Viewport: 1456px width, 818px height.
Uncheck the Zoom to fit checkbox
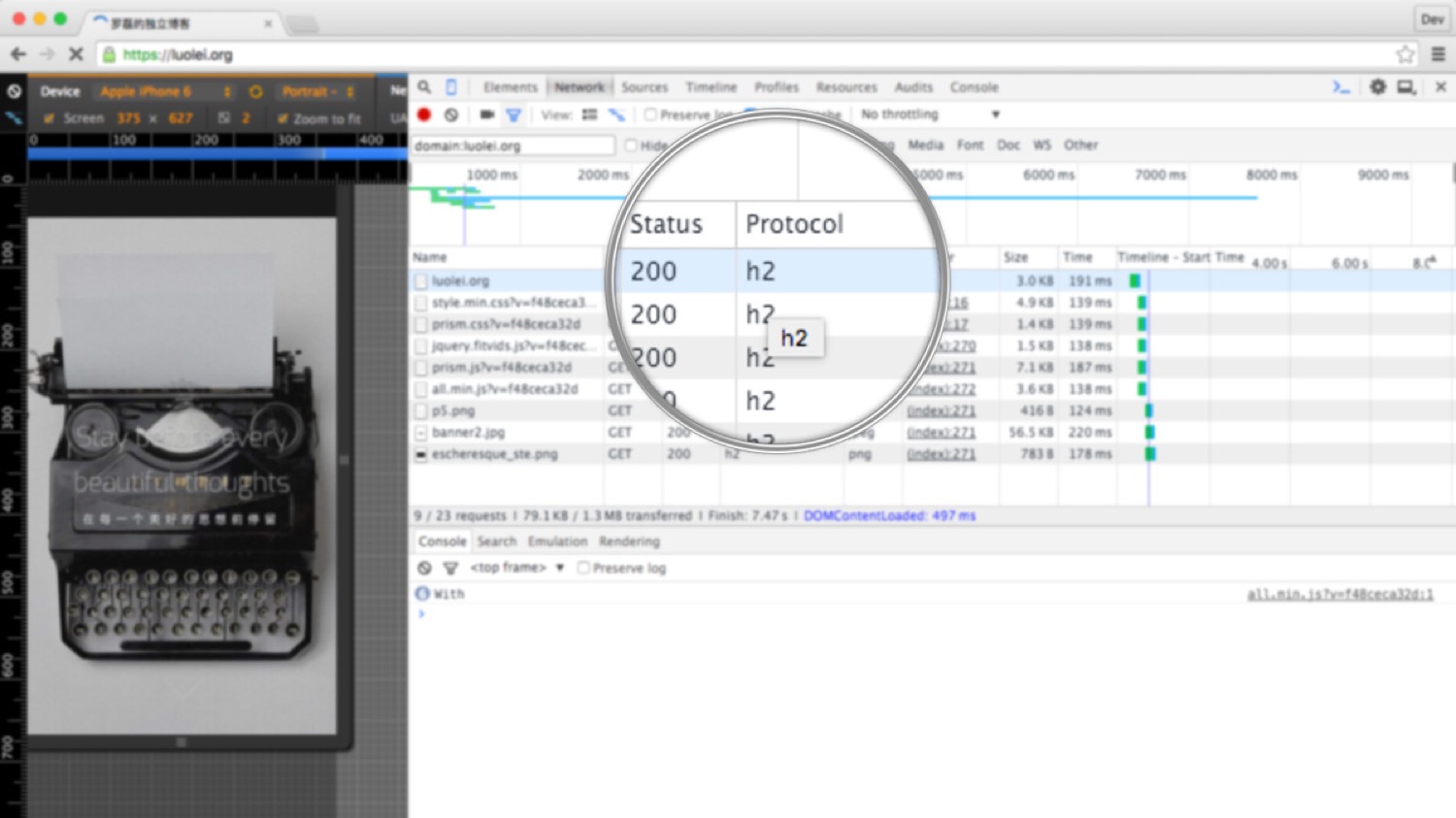tap(282, 118)
